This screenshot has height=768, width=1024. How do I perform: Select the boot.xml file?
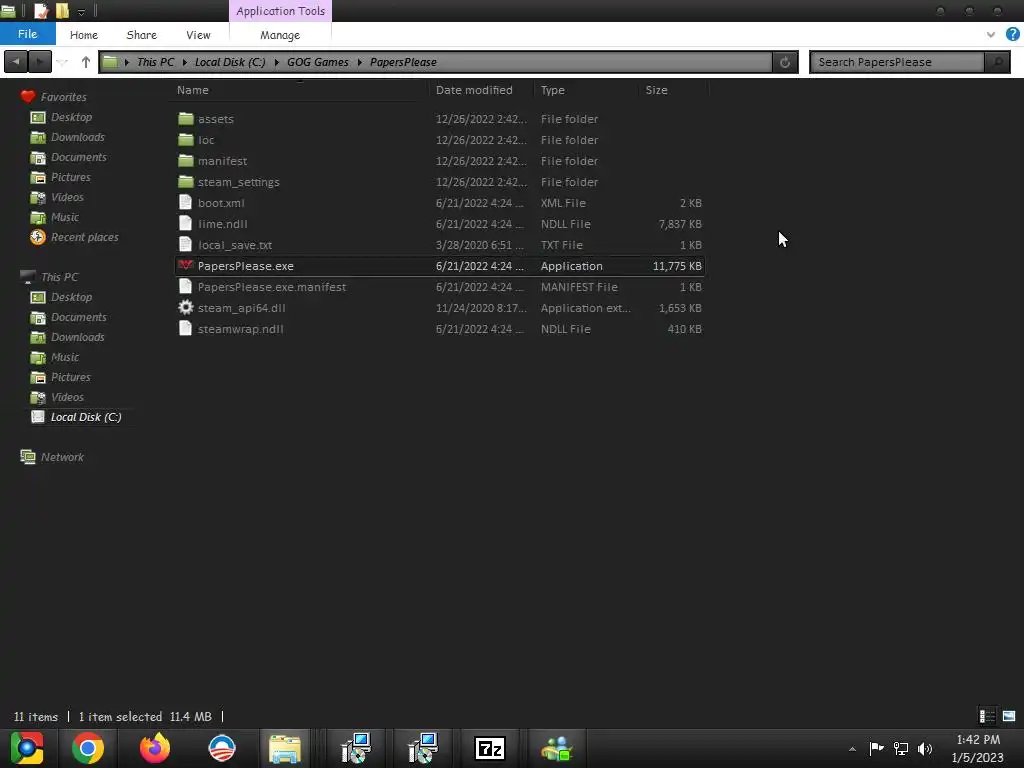(x=439, y=203)
